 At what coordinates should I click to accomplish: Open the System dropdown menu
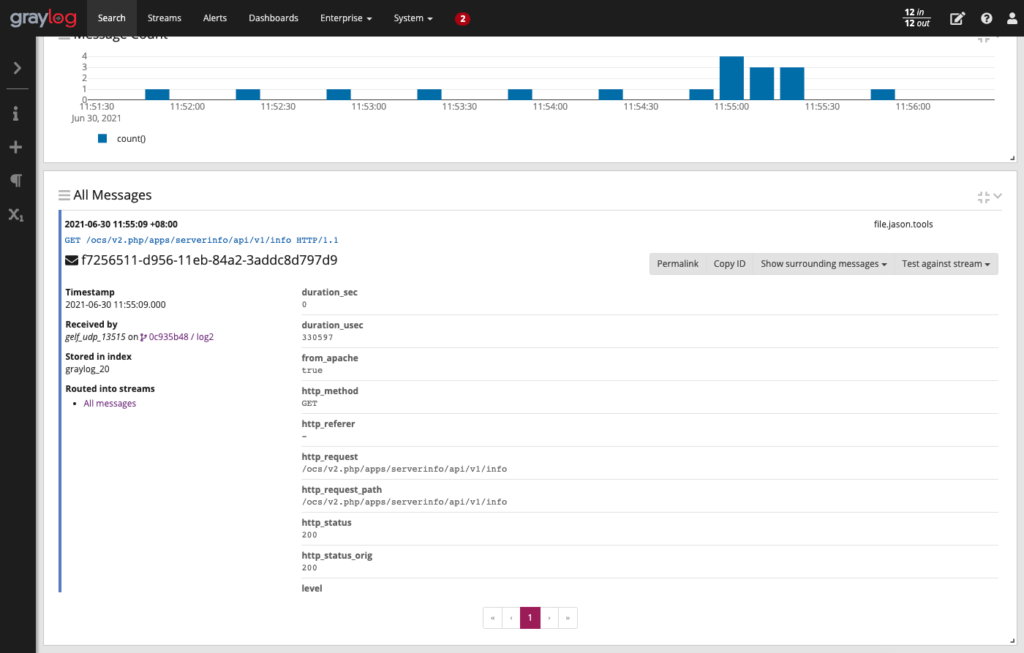(x=413, y=18)
